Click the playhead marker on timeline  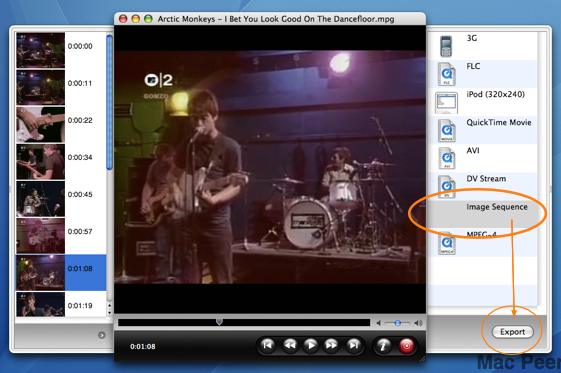point(219,321)
